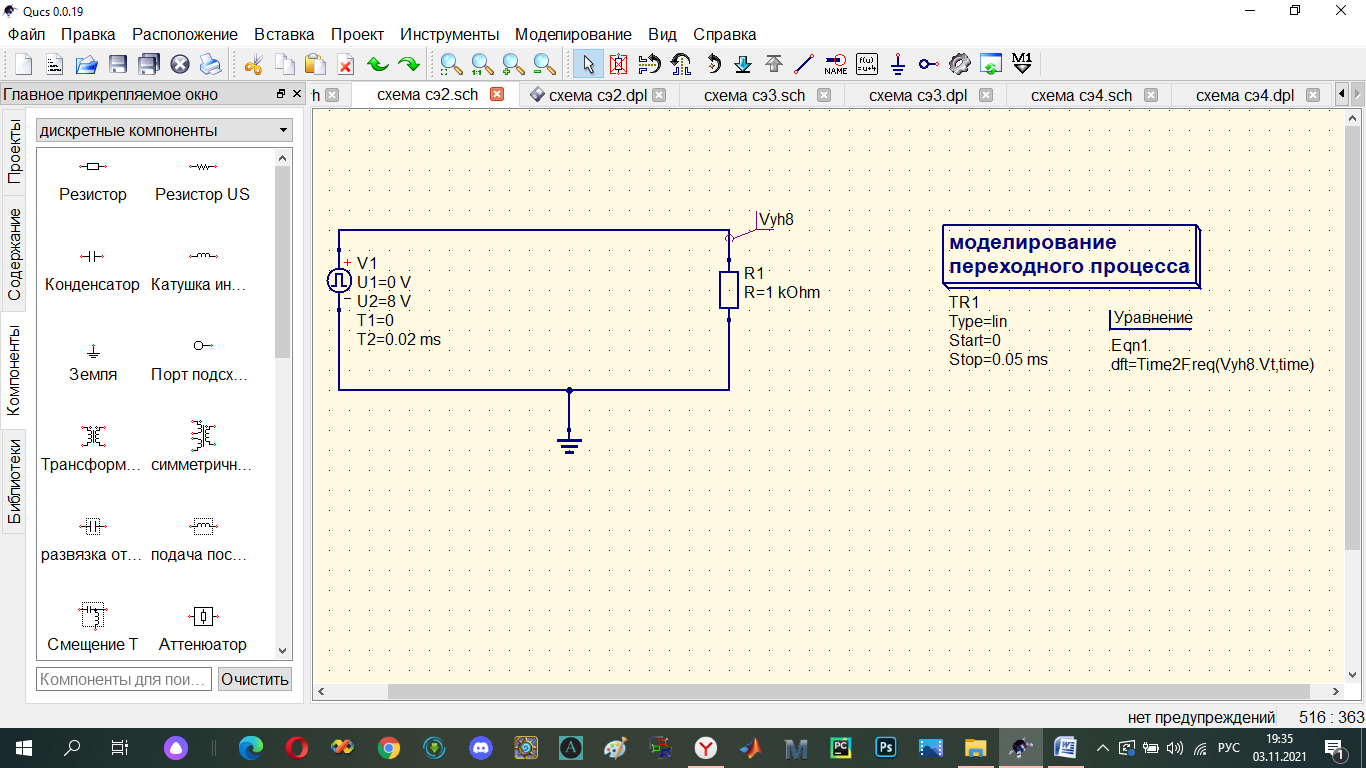Insert a ground symbol from the toolbar
The height and width of the screenshot is (768, 1366).
pyautogui.click(x=898, y=65)
